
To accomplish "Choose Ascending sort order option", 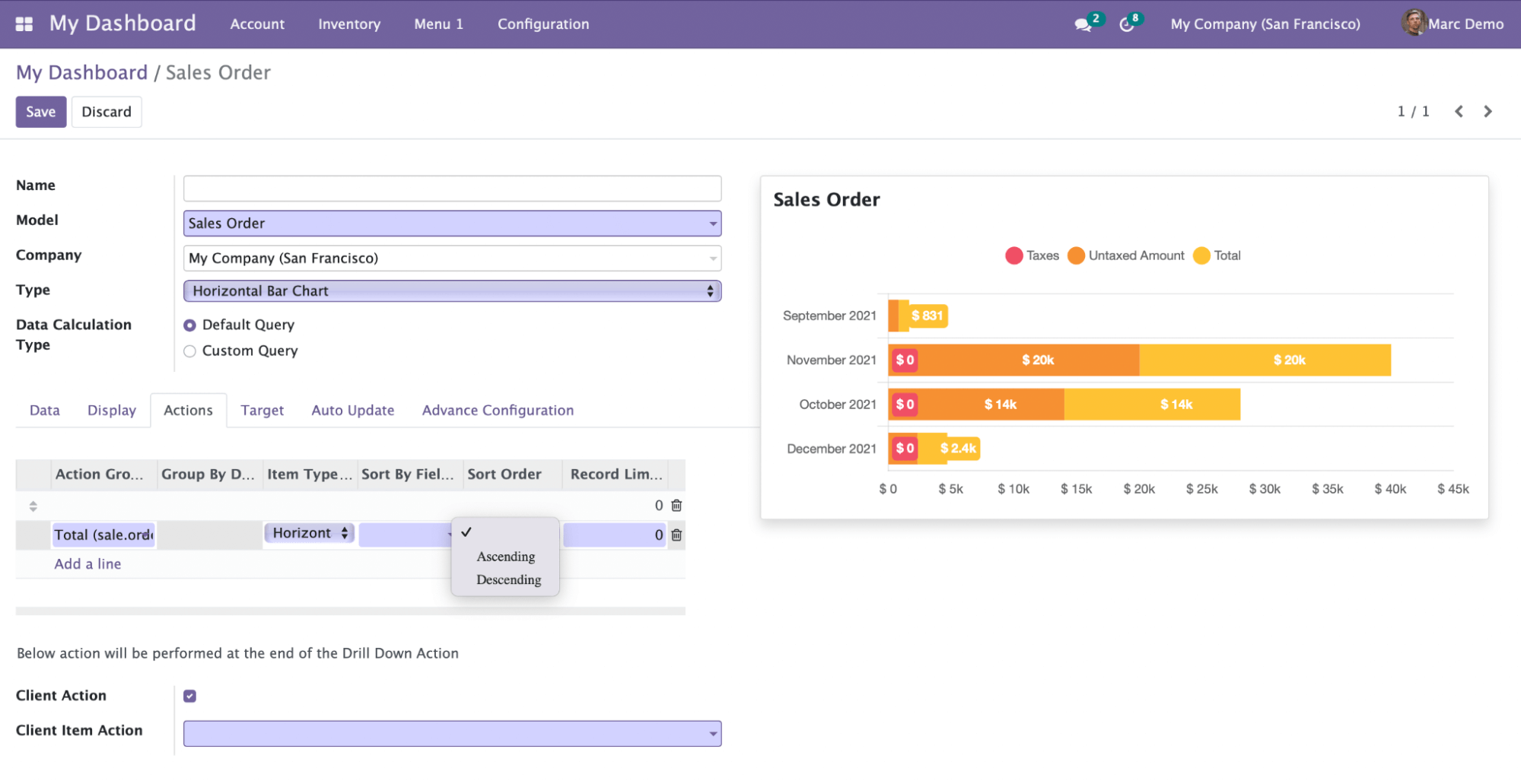I will tap(506, 557).
